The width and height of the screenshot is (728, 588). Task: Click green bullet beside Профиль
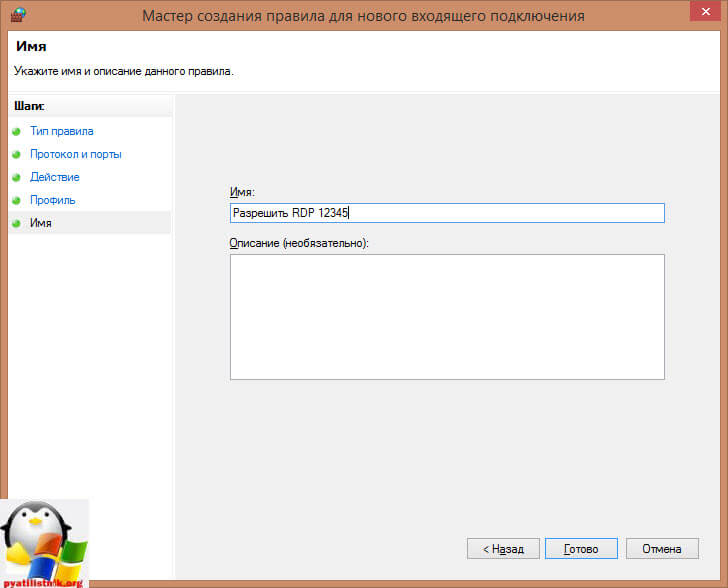pos(16,201)
